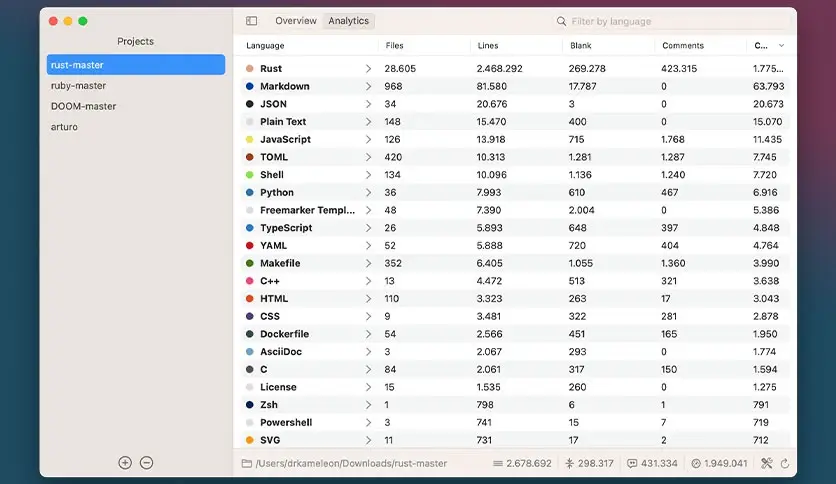Click the TOML language name
This screenshot has width=836, height=484.
pos(274,157)
